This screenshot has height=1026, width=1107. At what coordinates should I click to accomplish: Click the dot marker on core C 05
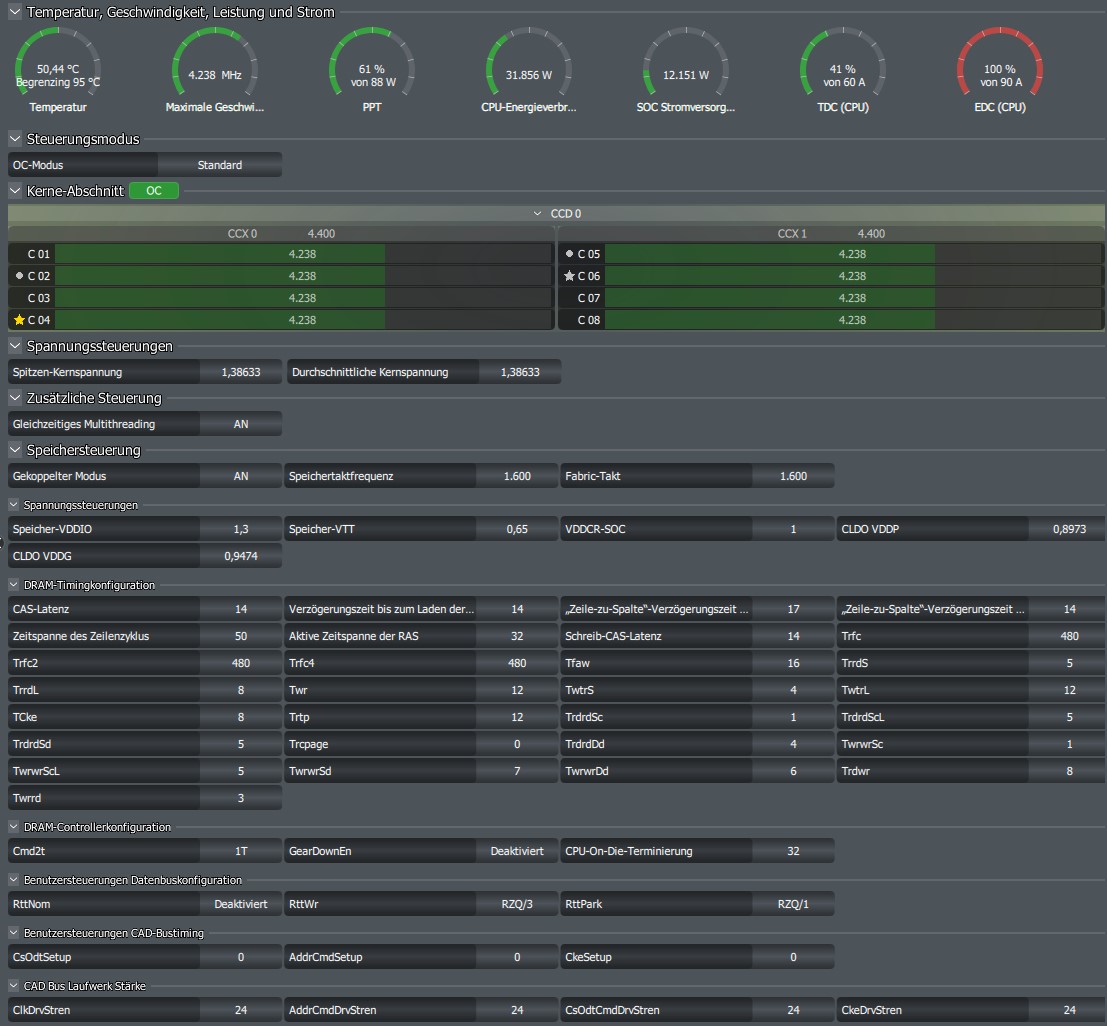click(x=569, y=253)
